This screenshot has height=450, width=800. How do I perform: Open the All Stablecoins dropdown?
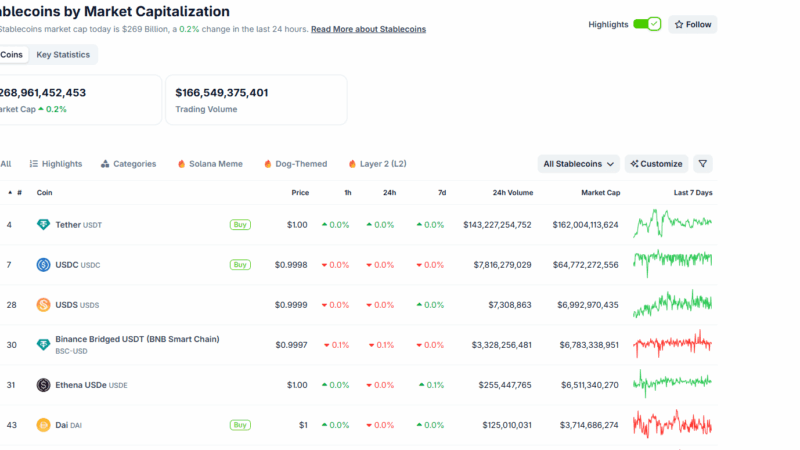click(x=579, y=164)
